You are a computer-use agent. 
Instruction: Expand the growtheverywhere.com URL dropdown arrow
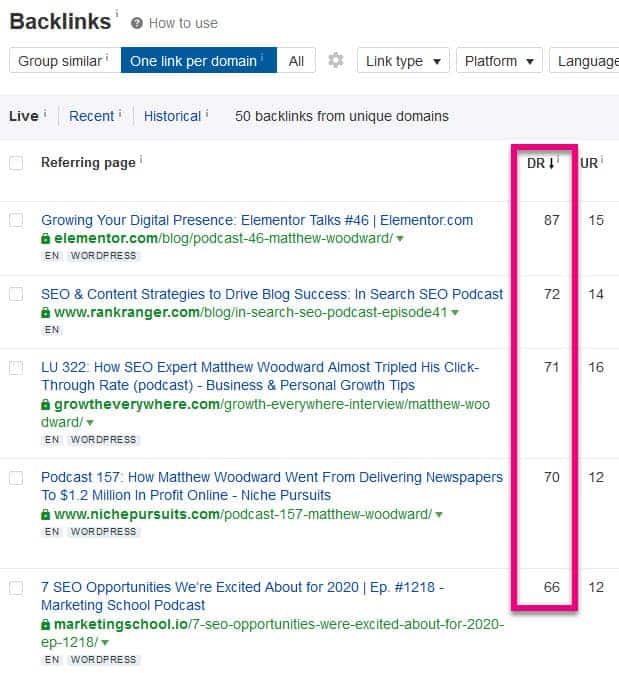click(x=90, y=423)
